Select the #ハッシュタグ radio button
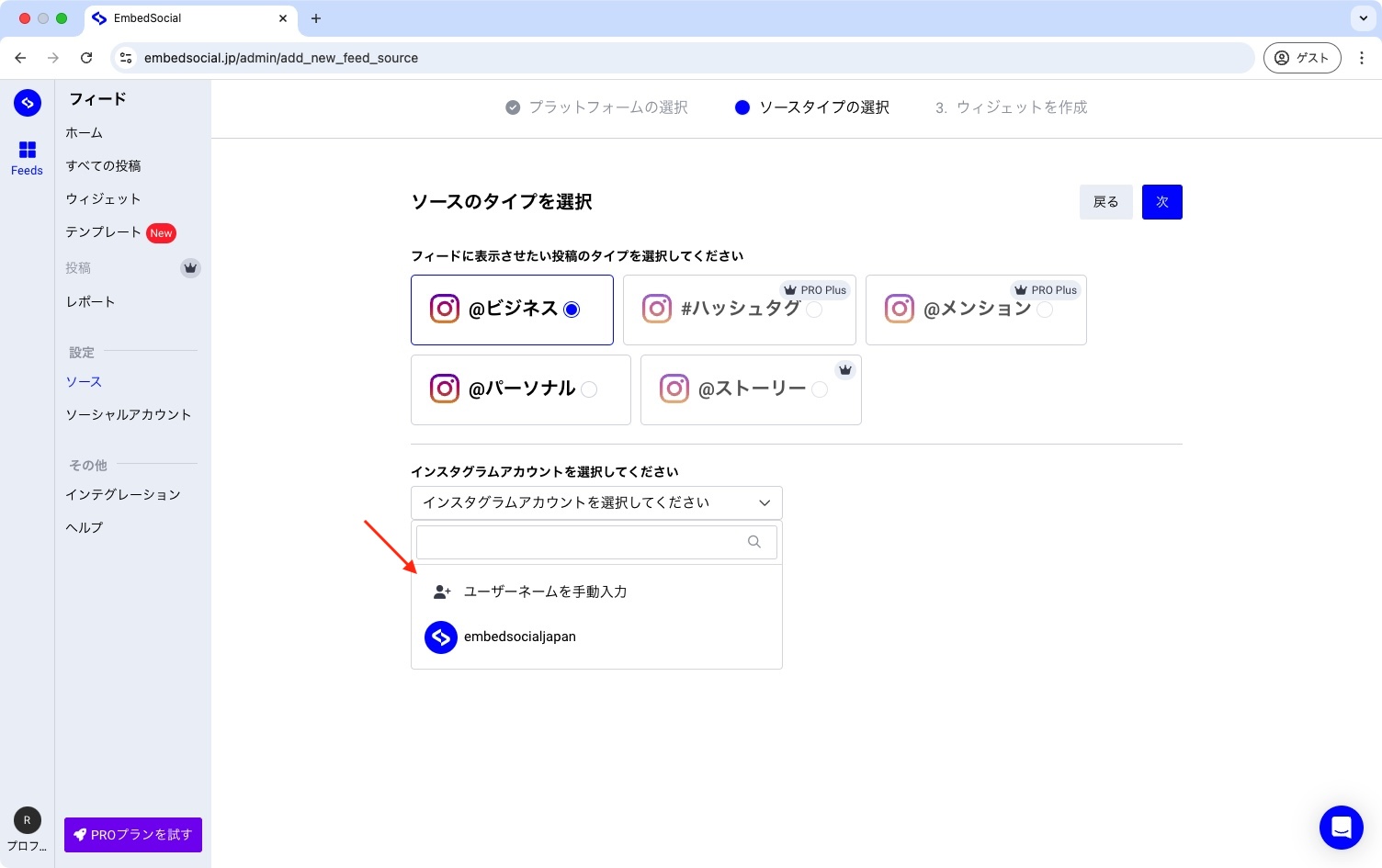Viewport: 1382px width, 868px height. pos(814,310)
